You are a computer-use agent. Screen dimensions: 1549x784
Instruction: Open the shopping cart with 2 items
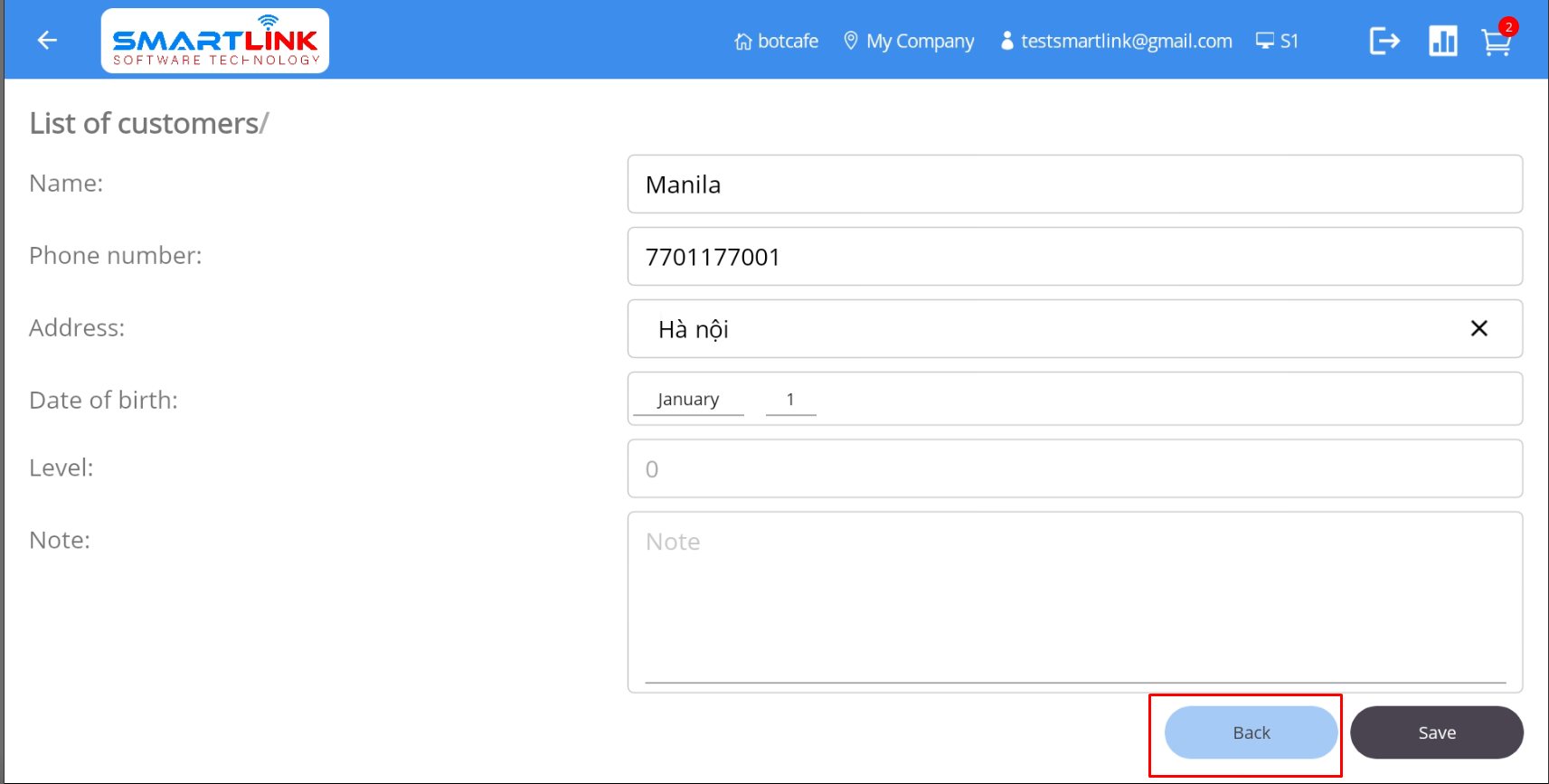tap(1497, 42)
